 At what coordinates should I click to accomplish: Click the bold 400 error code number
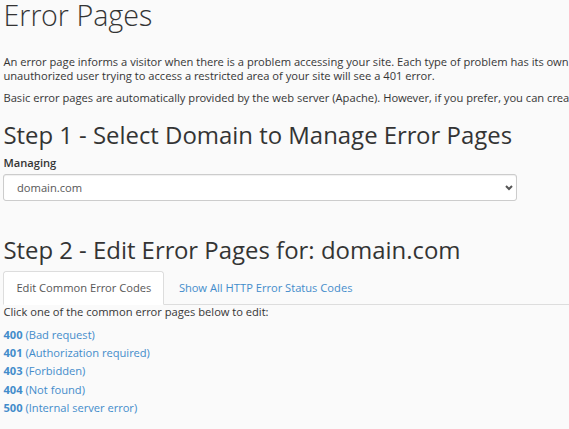click(x=13, y=335)
